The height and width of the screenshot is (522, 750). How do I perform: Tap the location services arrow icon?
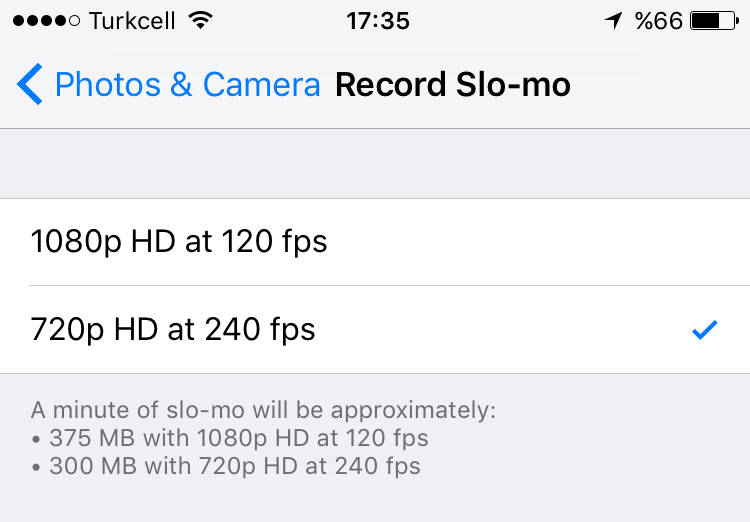pyautogui.click(x=613, y=21)
